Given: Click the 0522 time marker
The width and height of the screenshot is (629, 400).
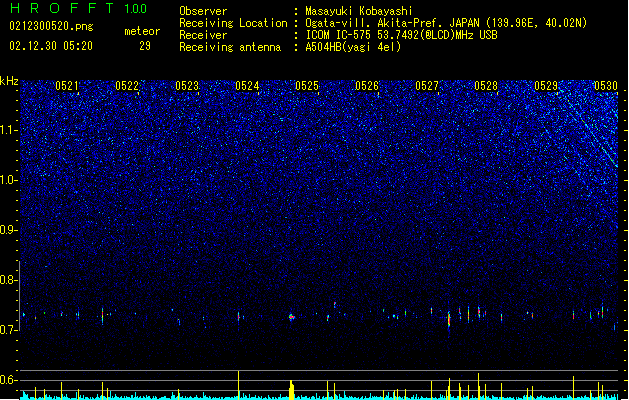Looking at the screenshot, I should 127,86.
